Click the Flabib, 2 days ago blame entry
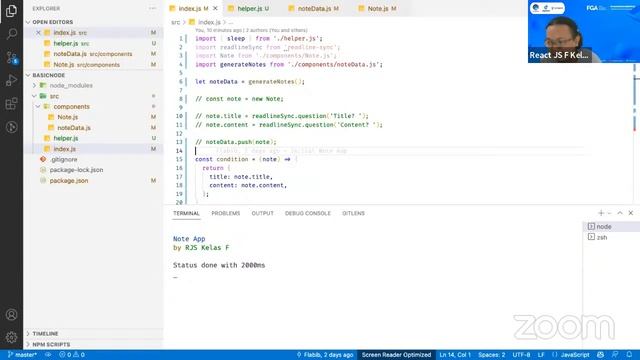This screenshot has width=640, height=360. click(x=324, y=355)
